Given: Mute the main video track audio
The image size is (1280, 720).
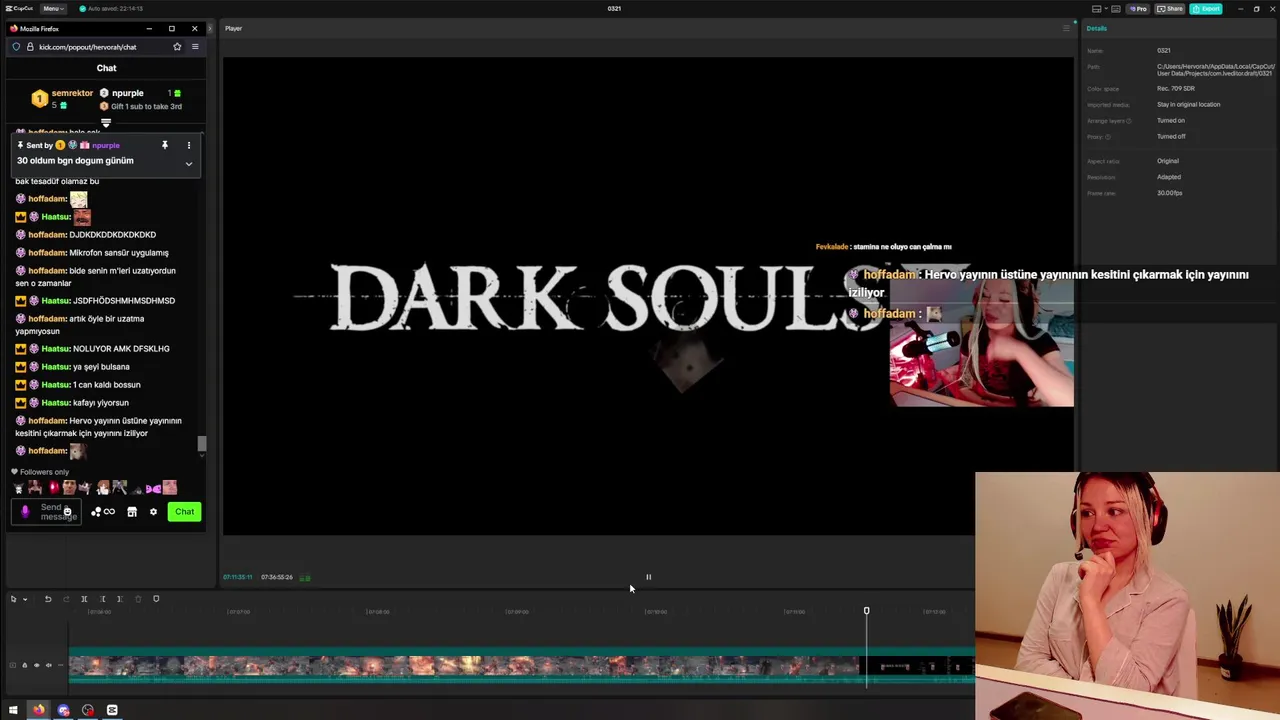Looking at the screenshot, I should pyautogui.click(x=49, y=665).
